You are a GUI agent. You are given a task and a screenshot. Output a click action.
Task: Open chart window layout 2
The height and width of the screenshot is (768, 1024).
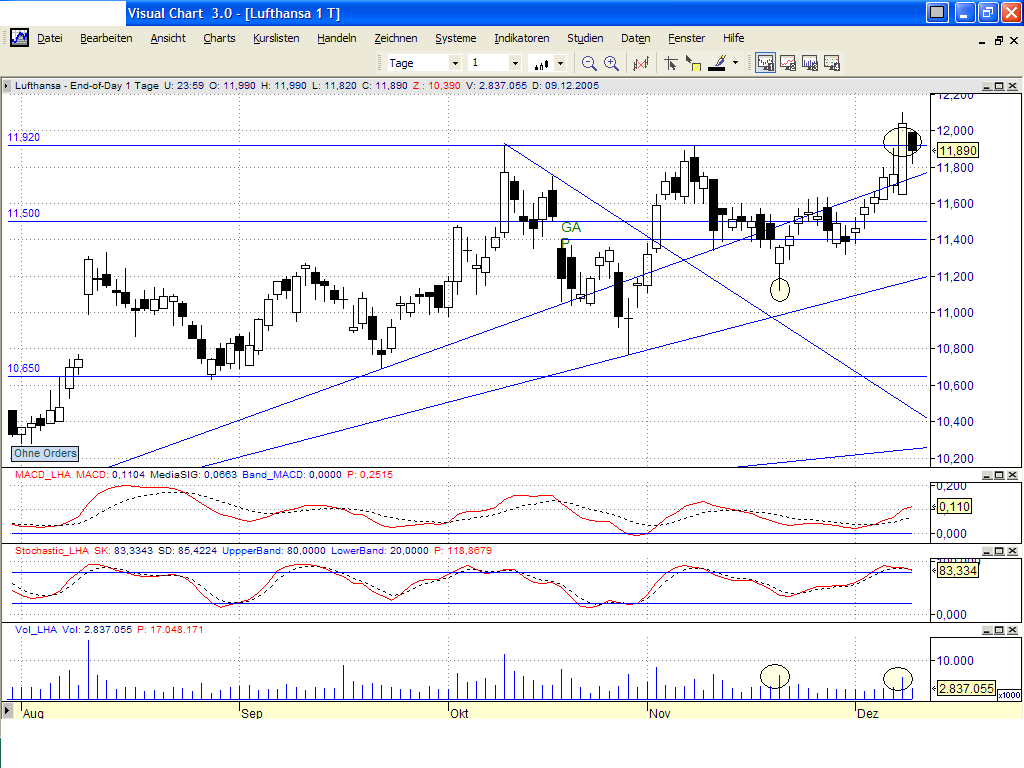(x=789, y=62)
